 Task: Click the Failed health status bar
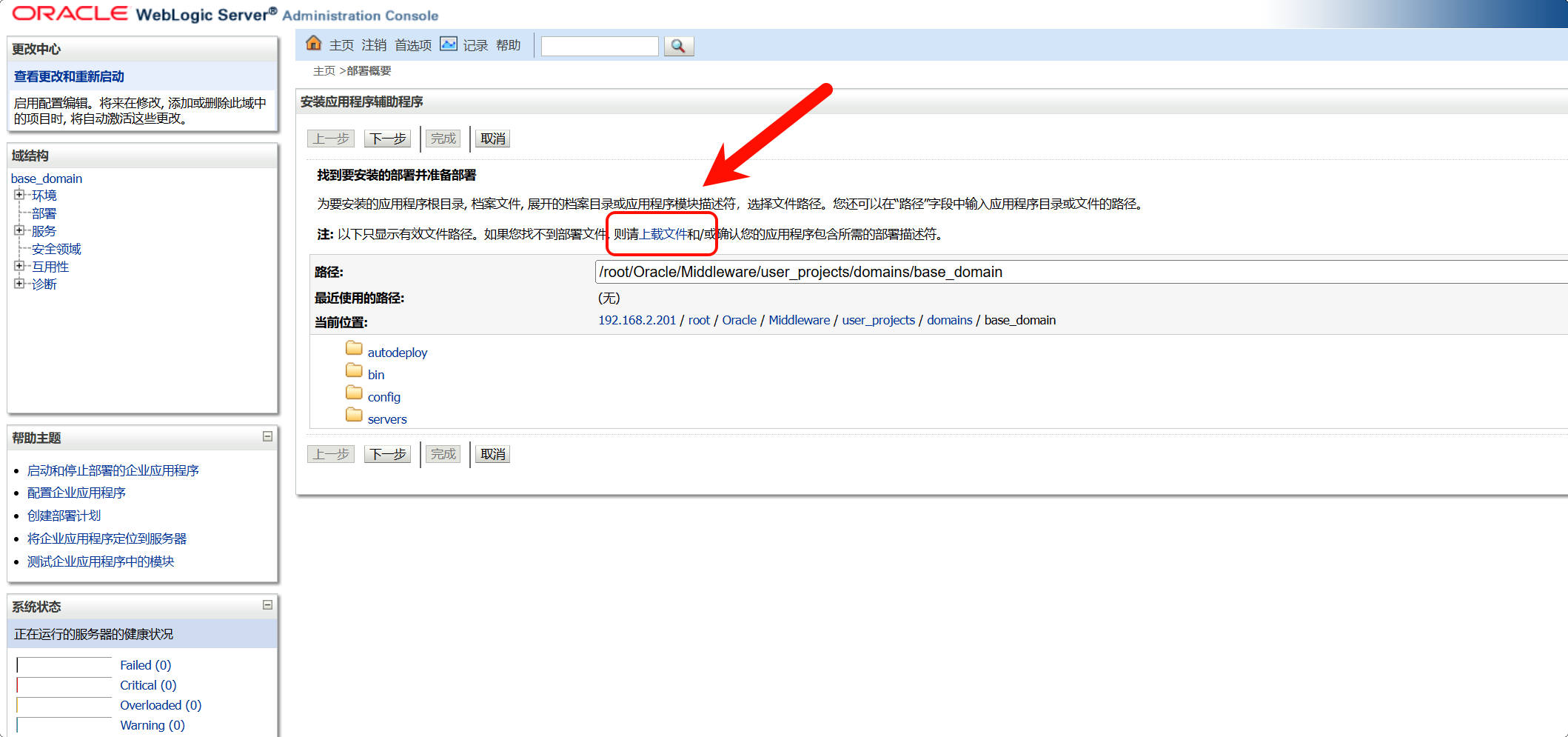coord(64,665)
